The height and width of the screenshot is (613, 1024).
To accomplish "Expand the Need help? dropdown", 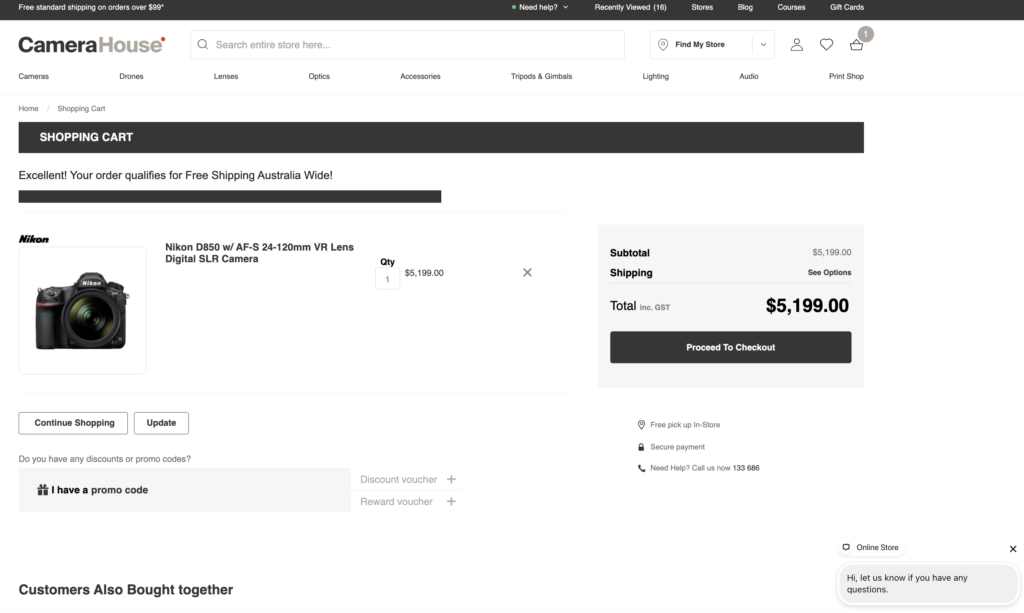I will pyautogui.click(x=540, y=7).
